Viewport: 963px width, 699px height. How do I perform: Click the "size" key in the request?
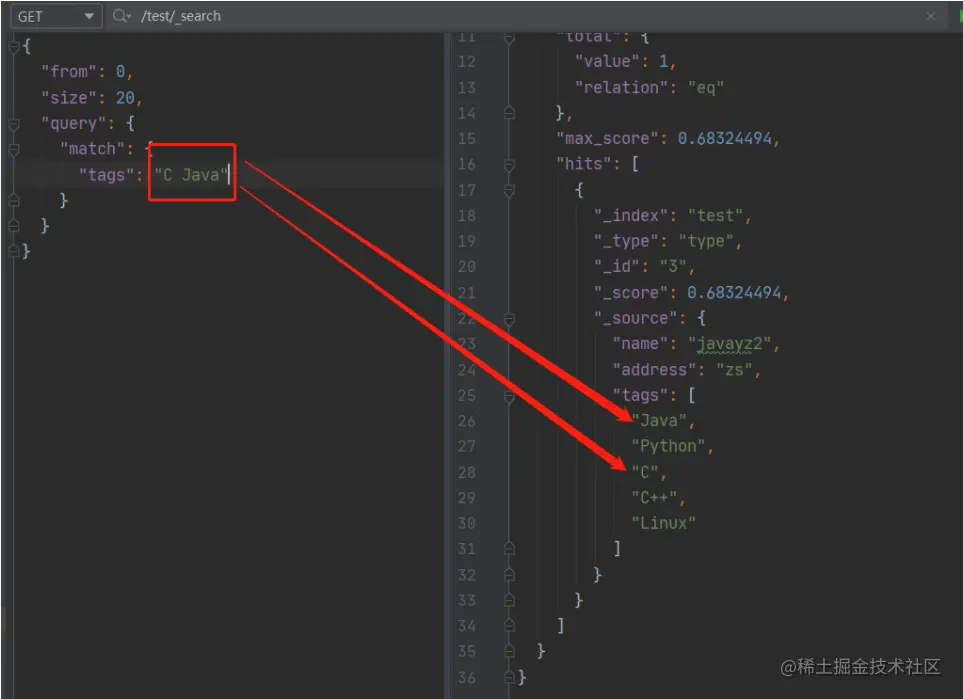[69, 98]
